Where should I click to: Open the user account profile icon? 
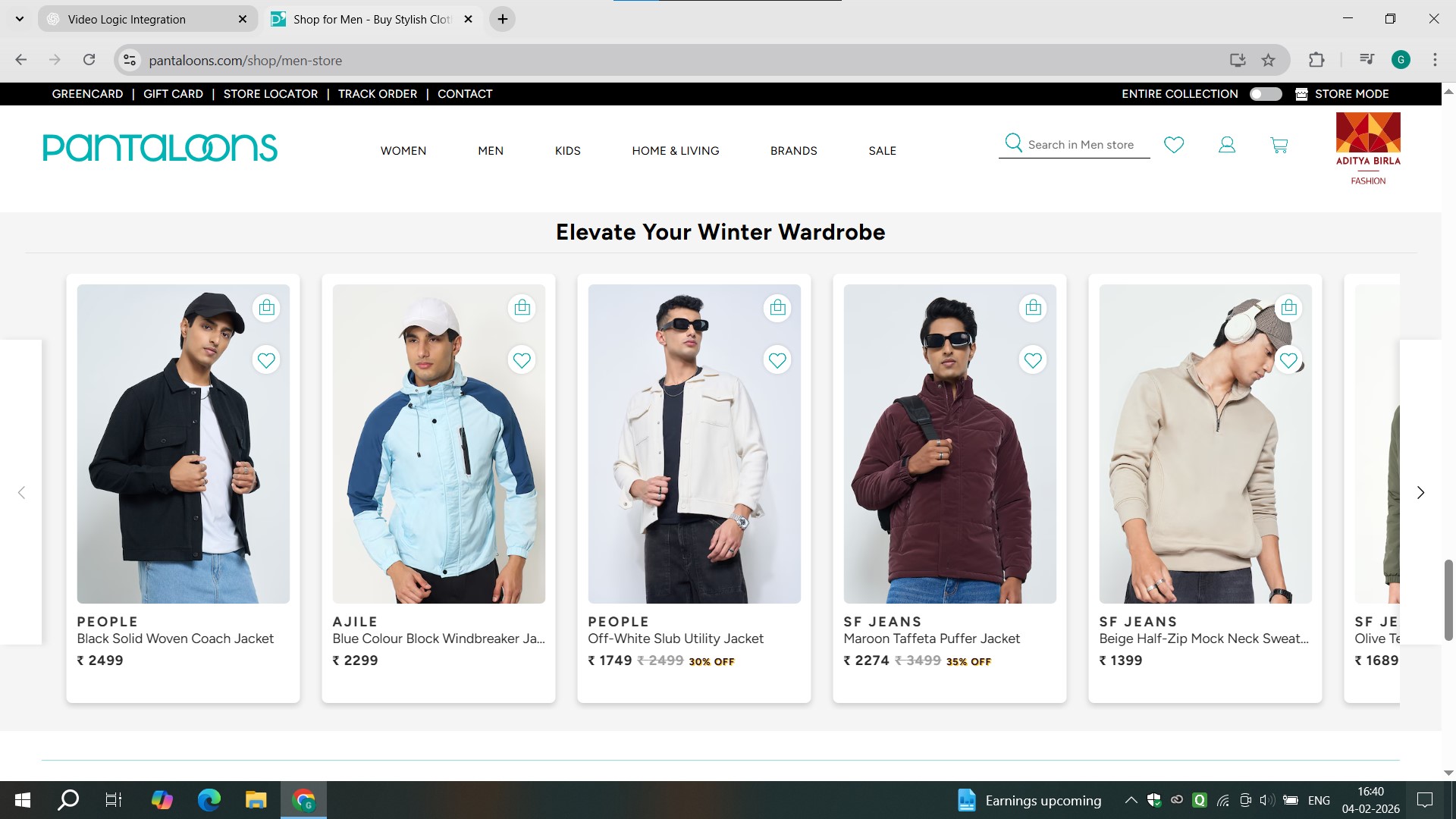click(1227, 145)
